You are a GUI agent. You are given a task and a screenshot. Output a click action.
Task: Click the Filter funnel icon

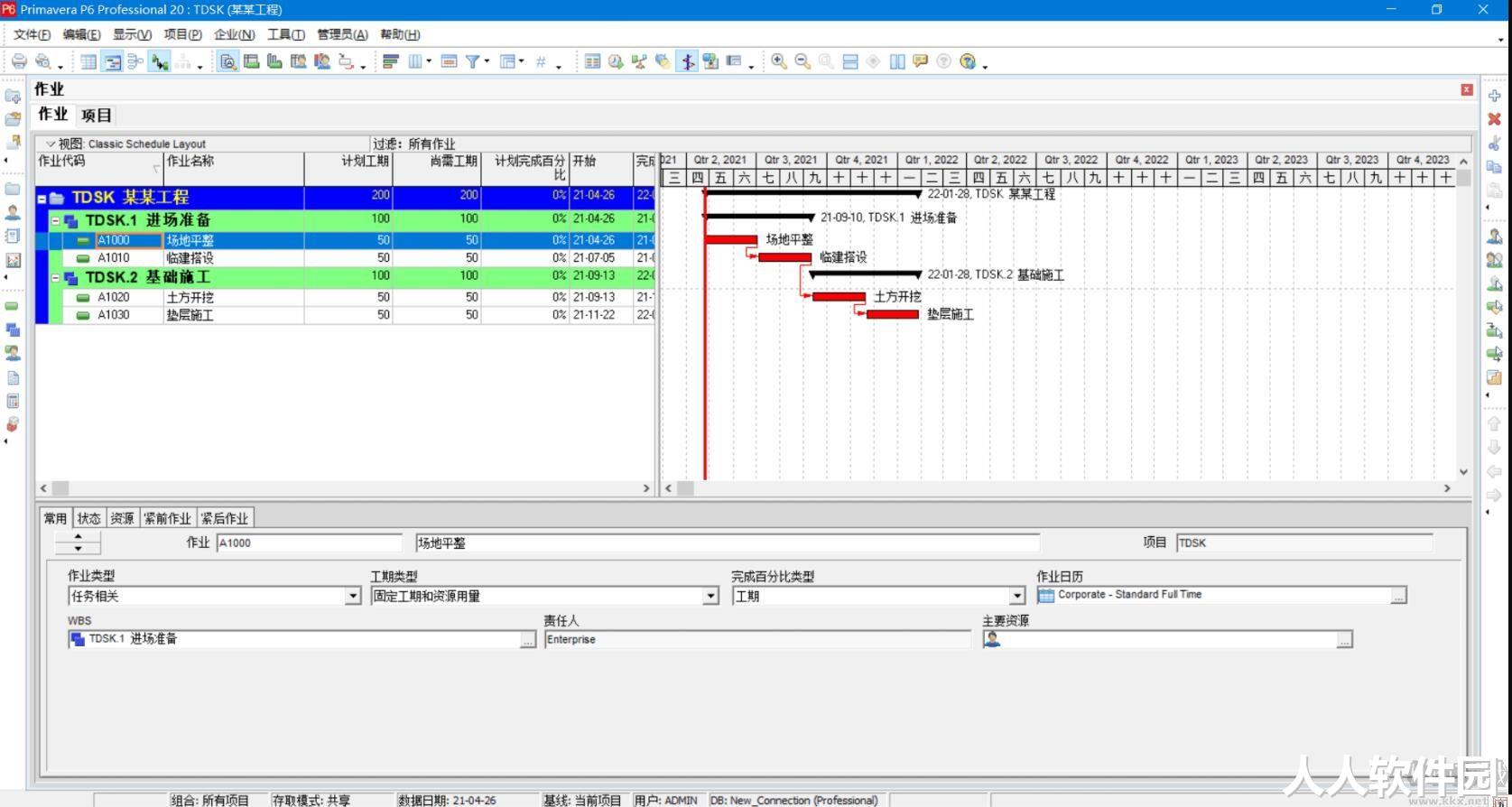472,61
